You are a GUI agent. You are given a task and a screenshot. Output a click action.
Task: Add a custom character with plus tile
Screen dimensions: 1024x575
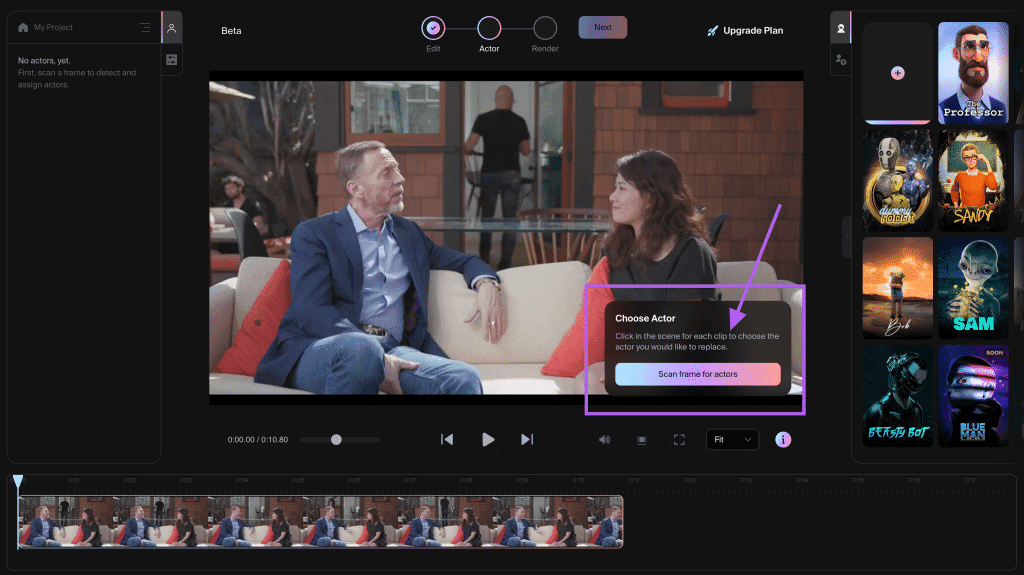897,73
